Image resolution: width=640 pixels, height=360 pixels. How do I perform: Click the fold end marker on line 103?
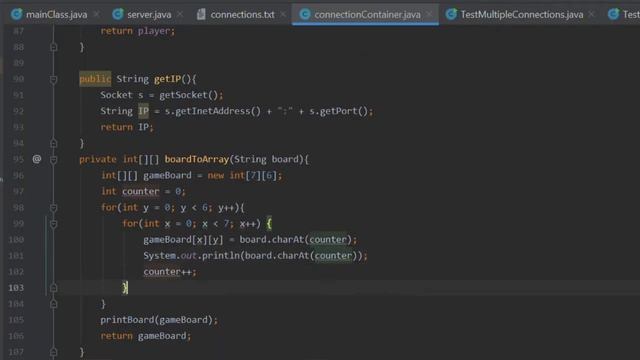pyautogui.click(x=53, y=288)
